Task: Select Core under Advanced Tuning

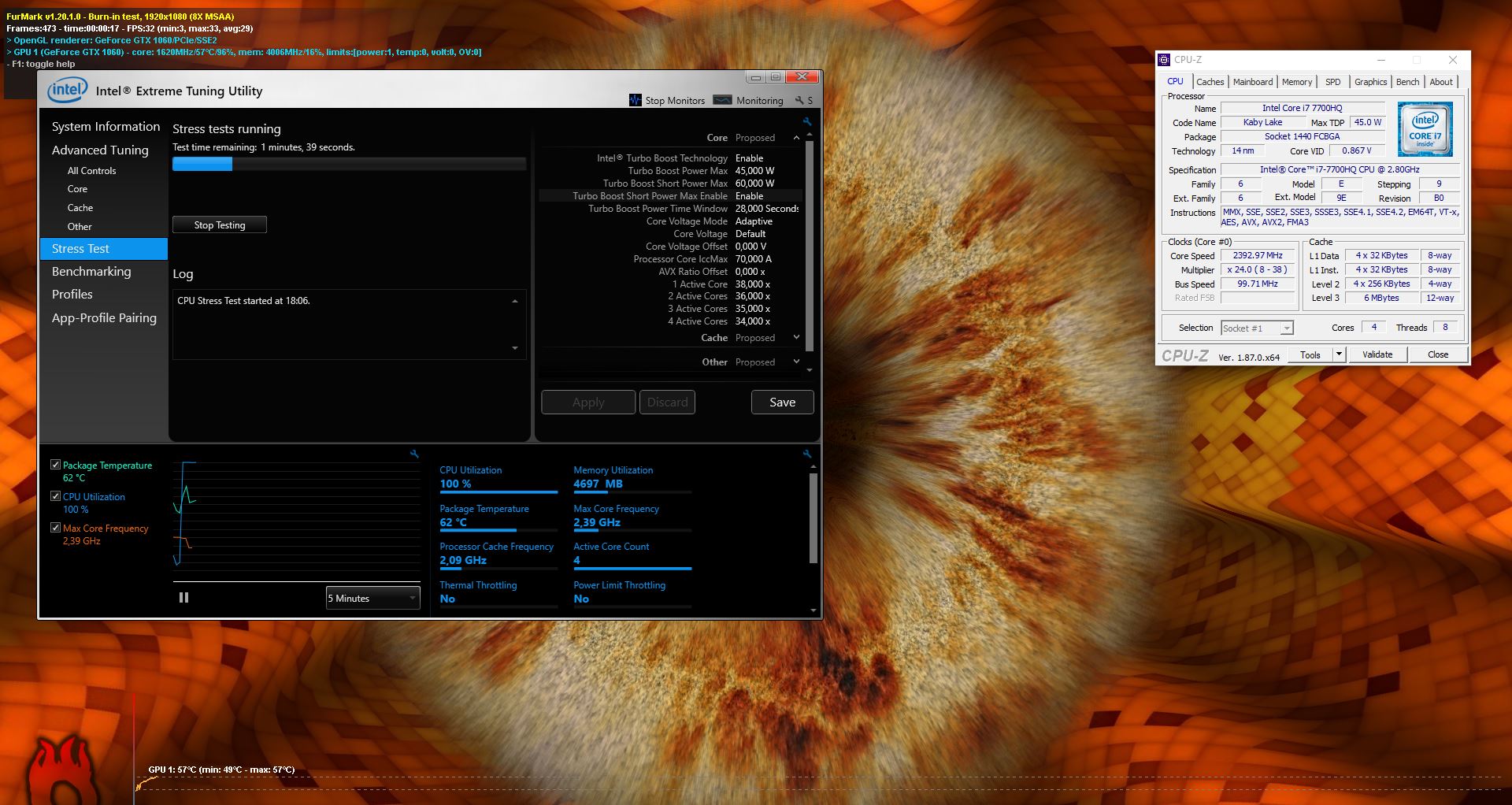Action: point(77,189)
